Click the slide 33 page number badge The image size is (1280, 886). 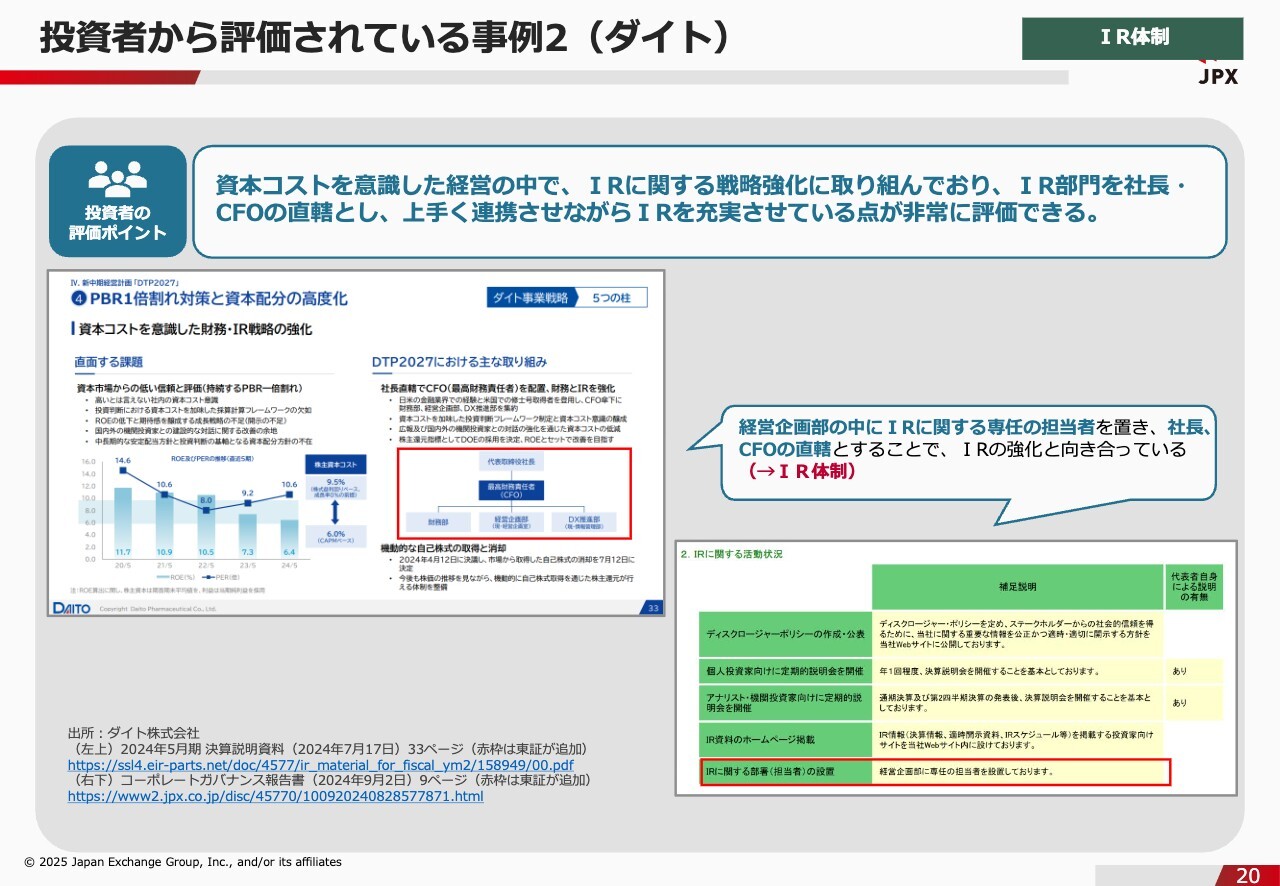653,607
